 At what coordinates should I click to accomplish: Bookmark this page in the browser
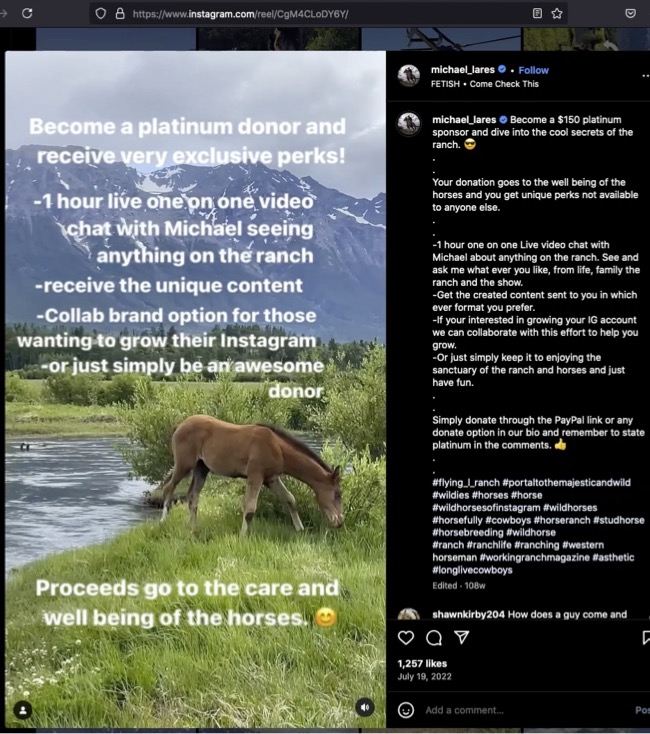[557, 14]
